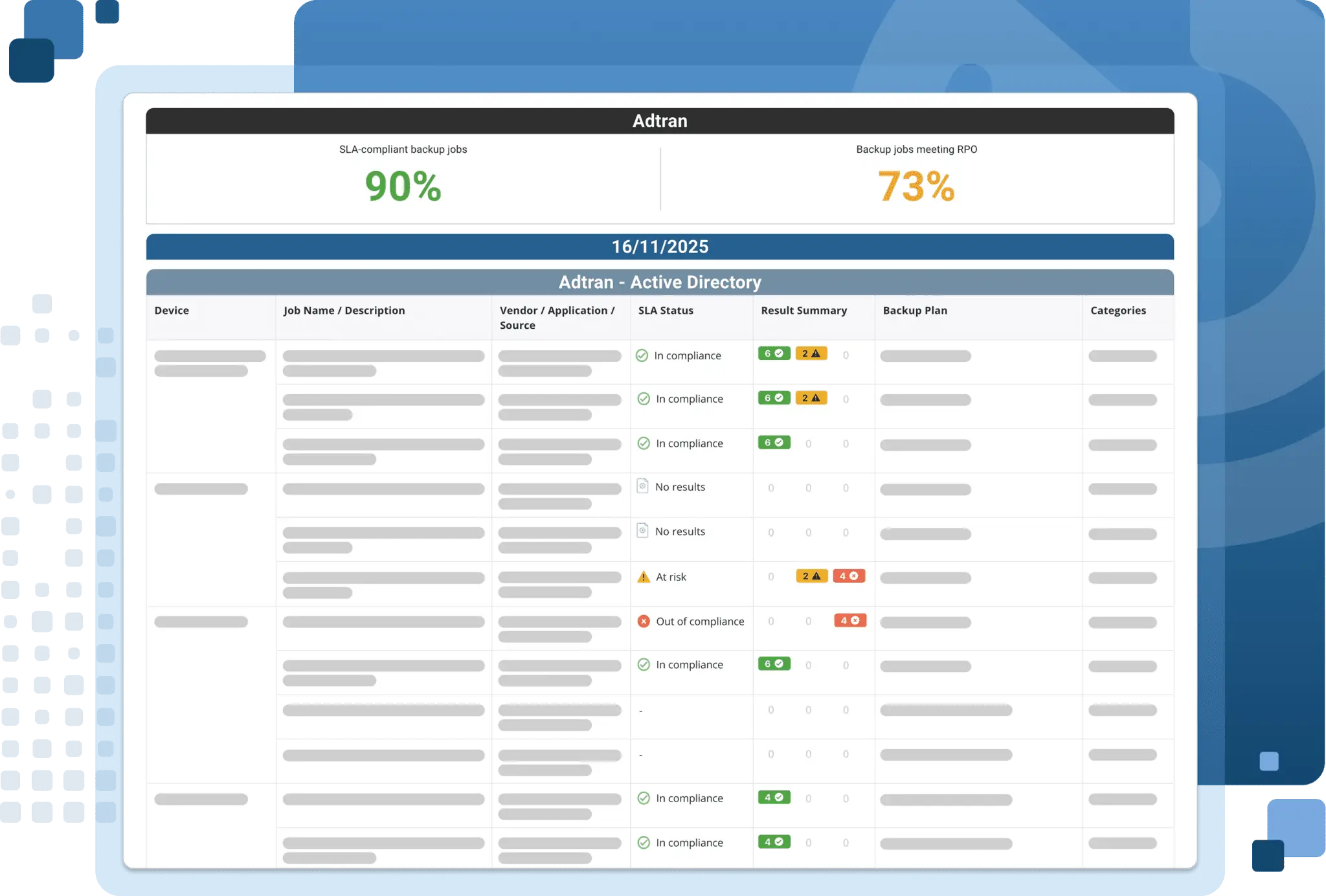1326x896 pixels.
Task: Click the Adtran title bar
Action: pyautogui.click(x=660, y=121)
